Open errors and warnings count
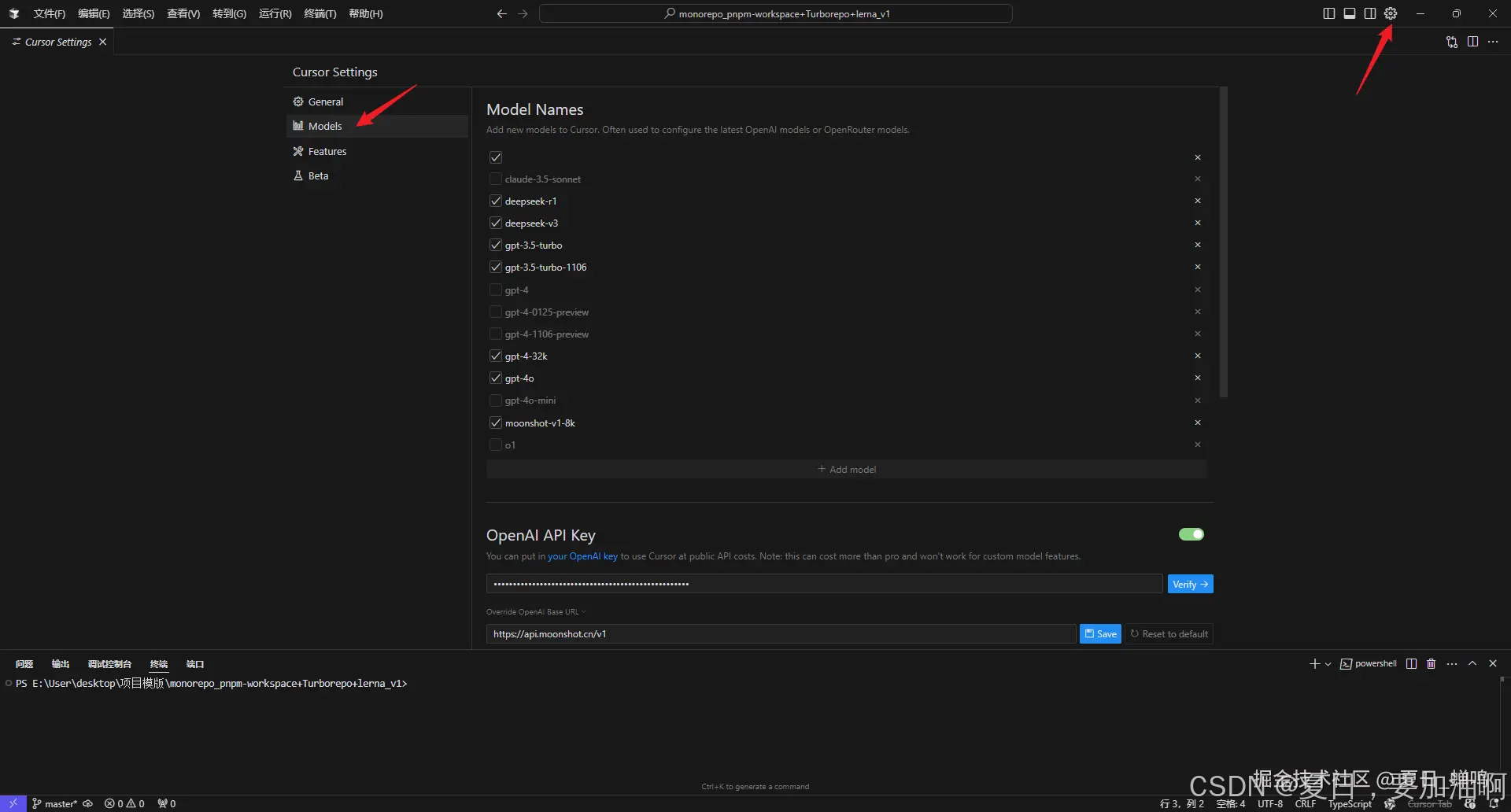 tap(124, 803)
